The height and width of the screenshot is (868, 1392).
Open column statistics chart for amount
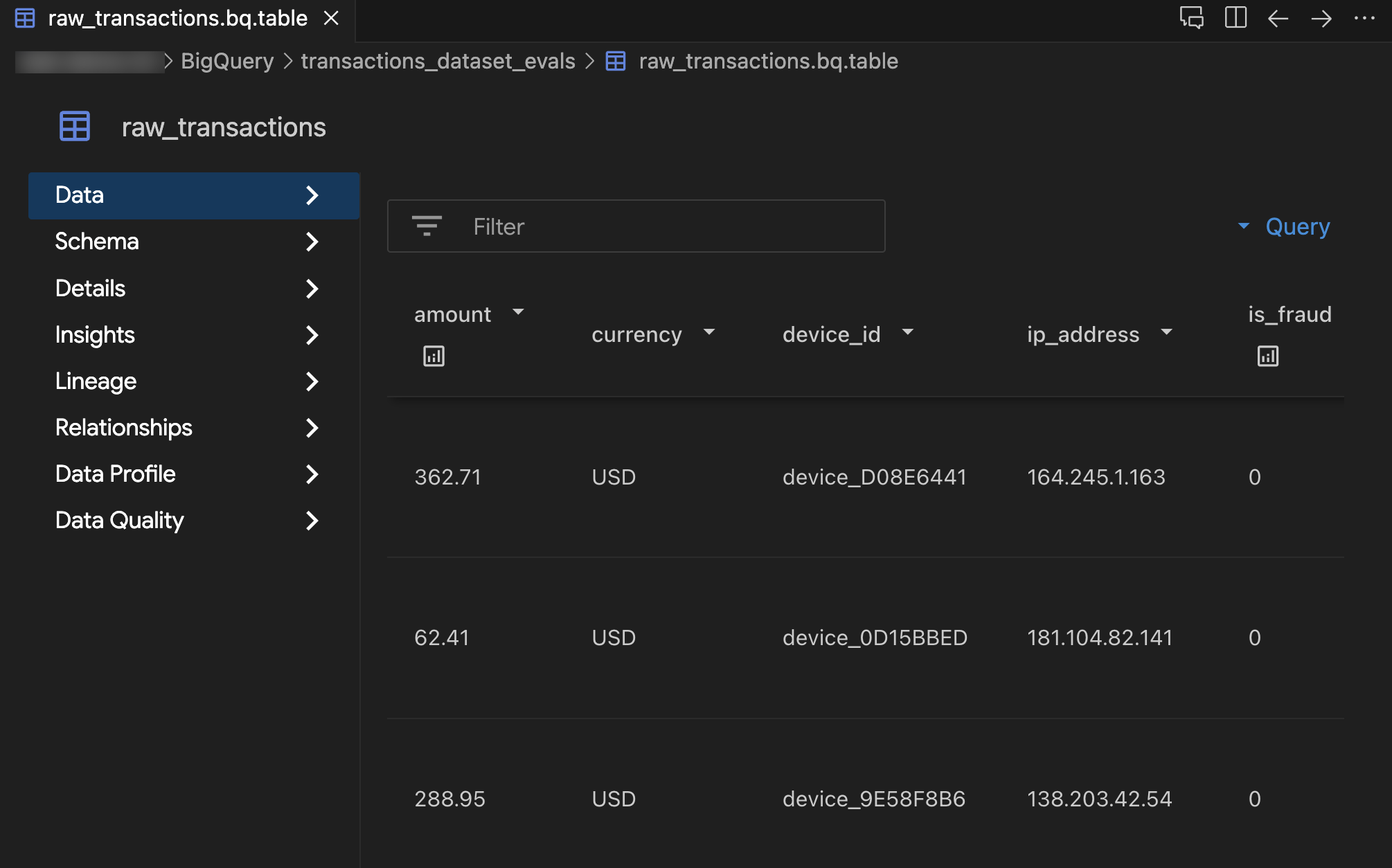pos(434,356)
